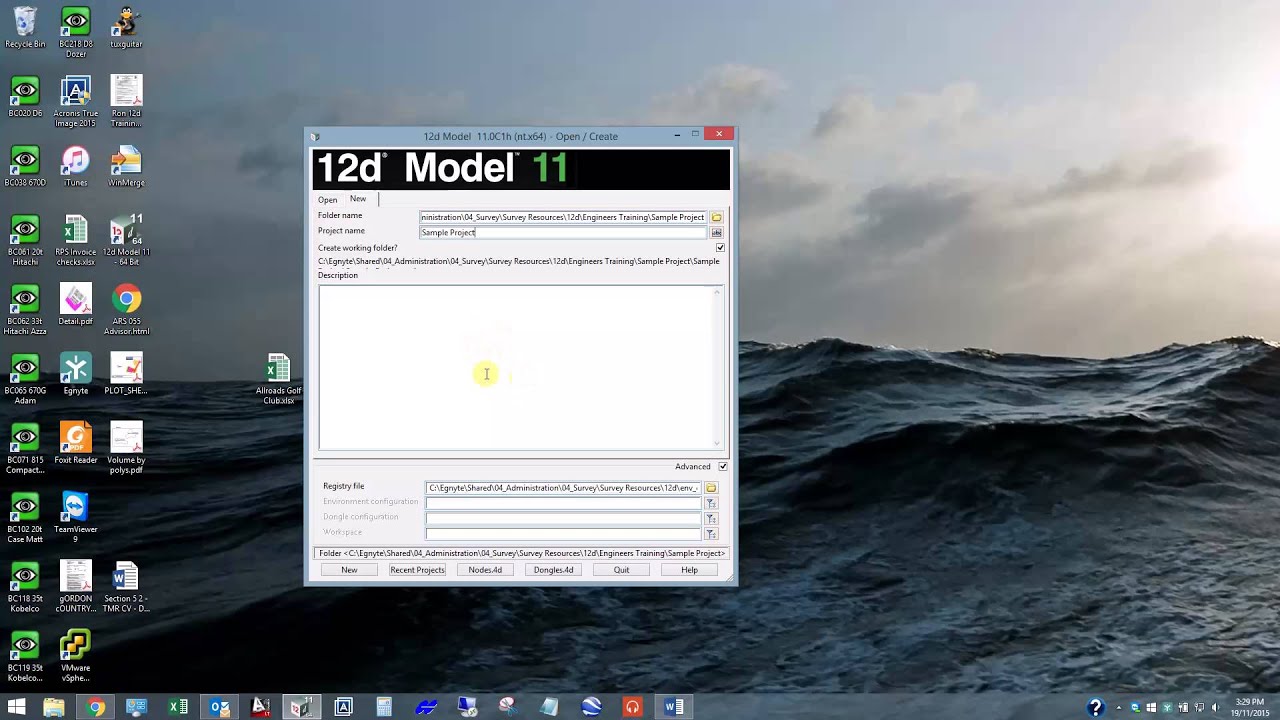Select Acronis True Image 2015 icon
Image resolution: width=1280 pixels, height=720 pixels.
[x=76, y=102]
